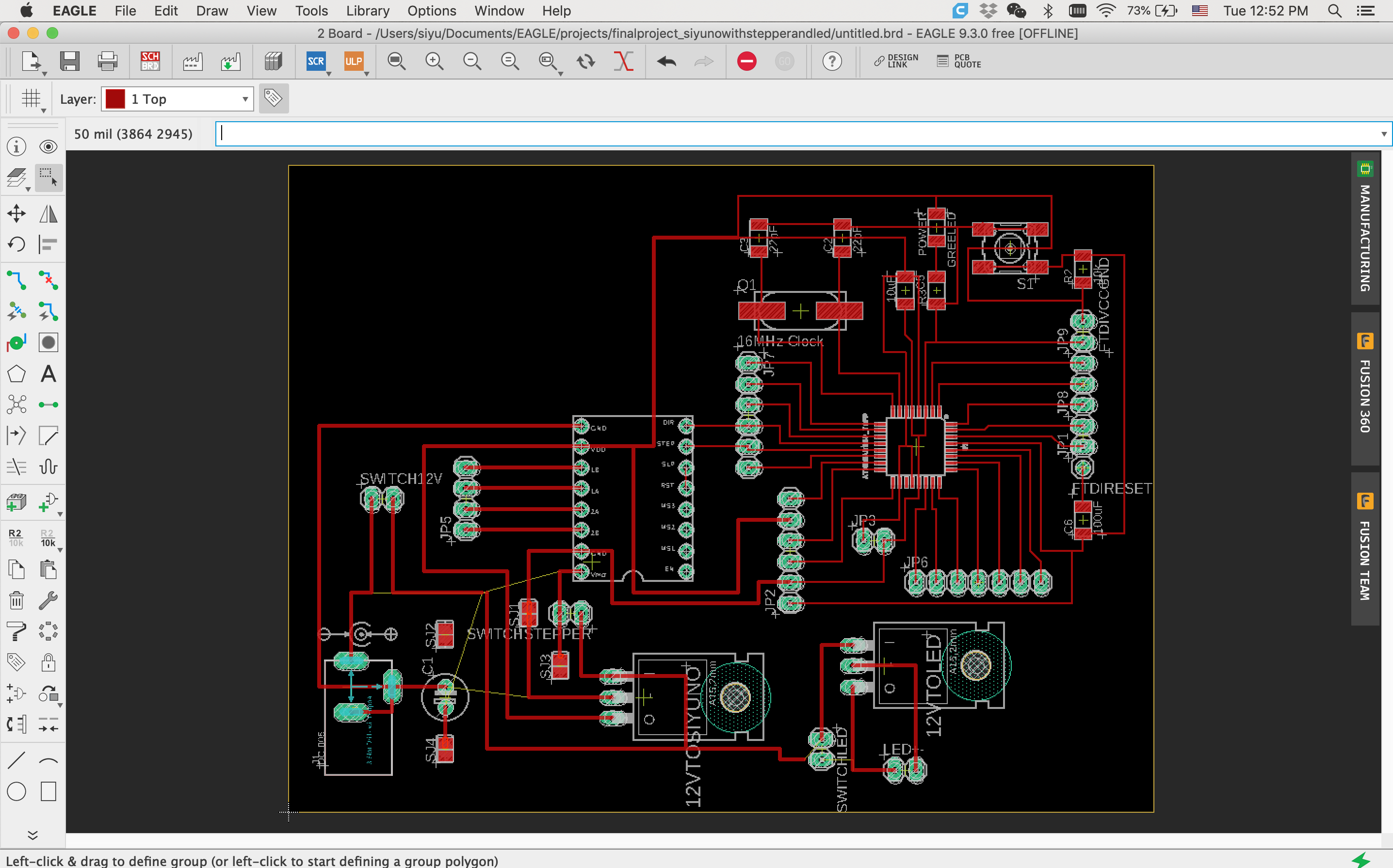Screen dimensions: 1393x868
Task: Select the Group selection tool
Action: coord(48,177)
